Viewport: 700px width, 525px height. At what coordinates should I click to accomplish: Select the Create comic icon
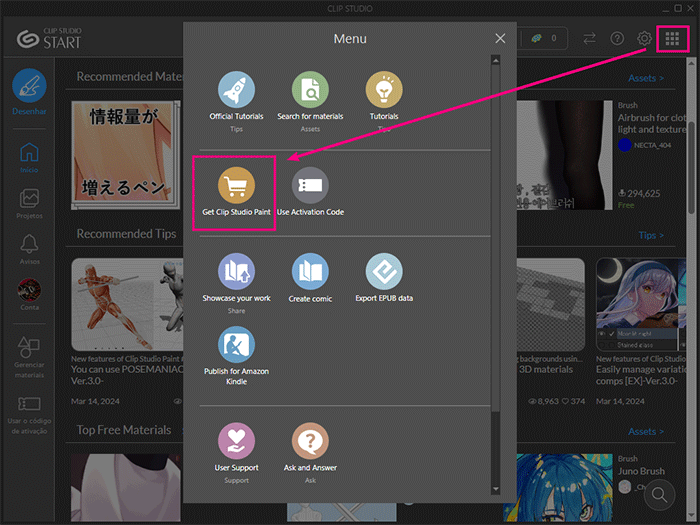[310, 271]
